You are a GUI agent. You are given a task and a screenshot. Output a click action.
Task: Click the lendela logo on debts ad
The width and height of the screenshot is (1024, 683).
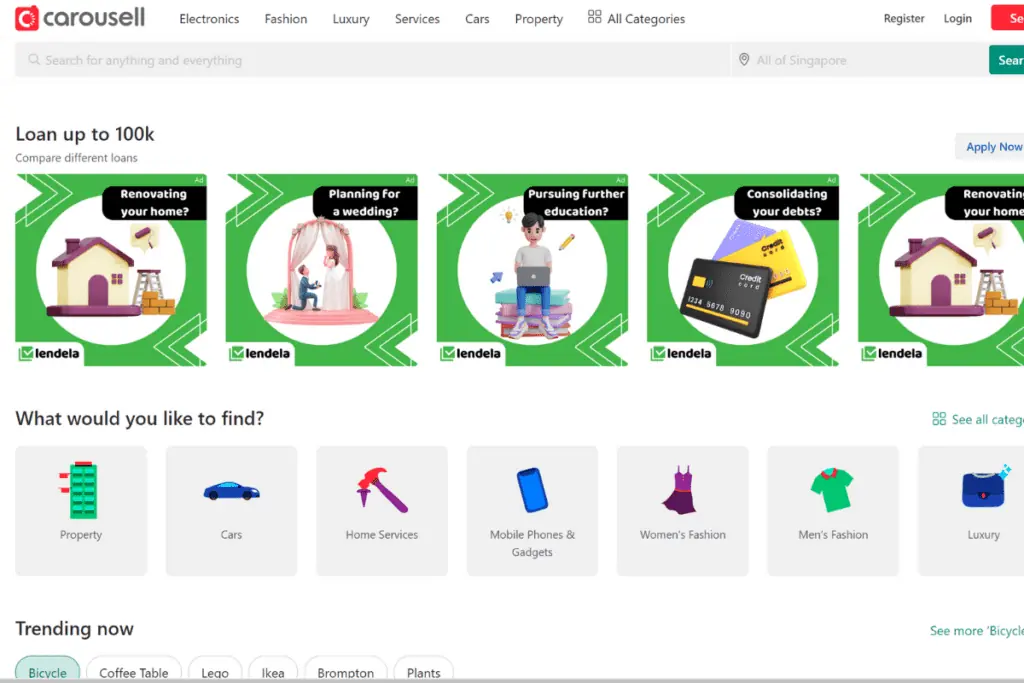point(681,353)
